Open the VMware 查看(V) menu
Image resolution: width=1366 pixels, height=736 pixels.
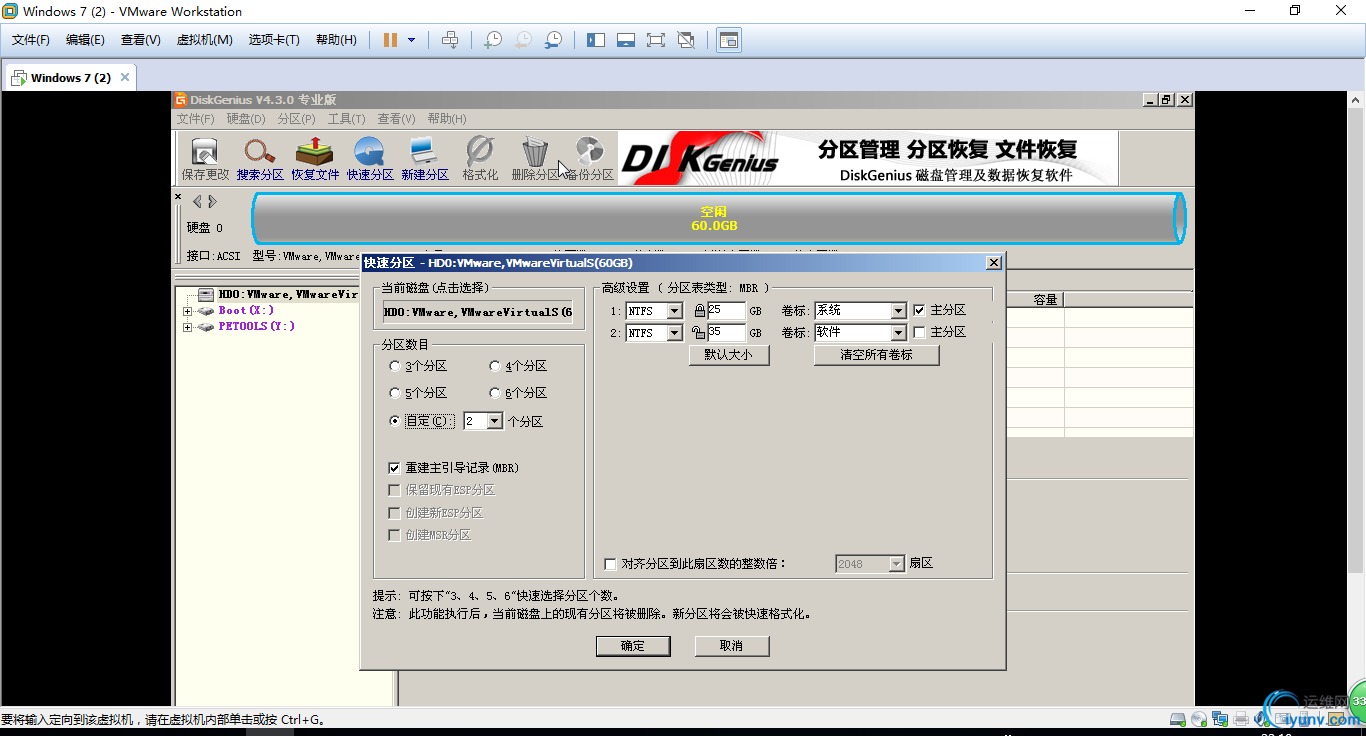(141, 40)
